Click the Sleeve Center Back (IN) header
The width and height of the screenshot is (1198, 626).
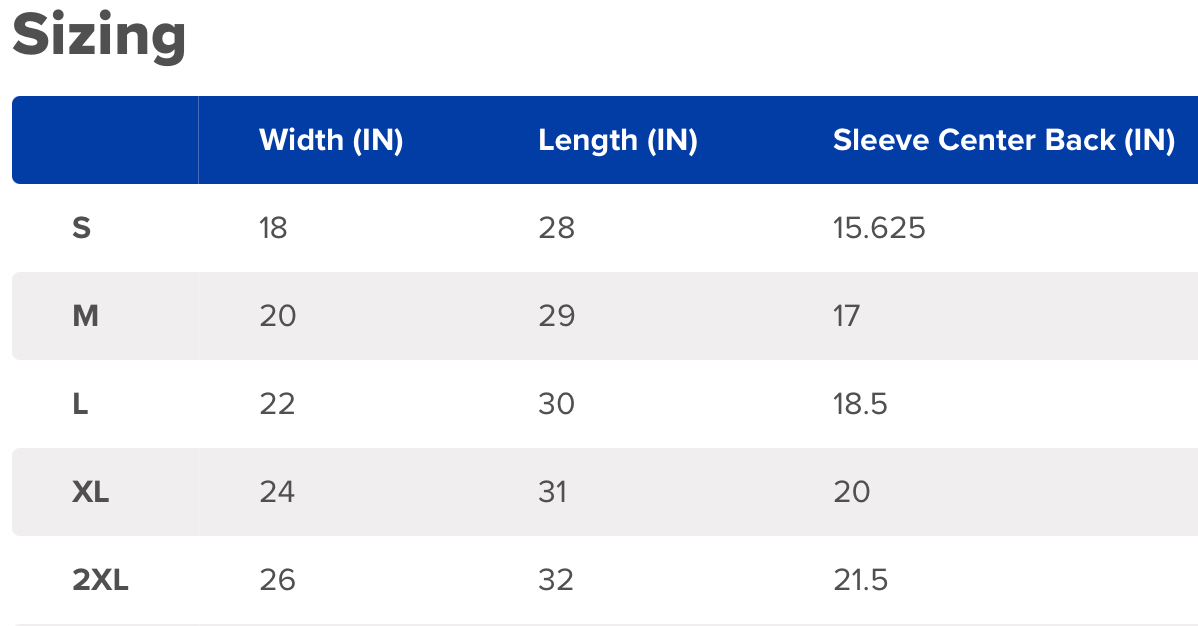pyautogui.click(x=1003, y=140)
